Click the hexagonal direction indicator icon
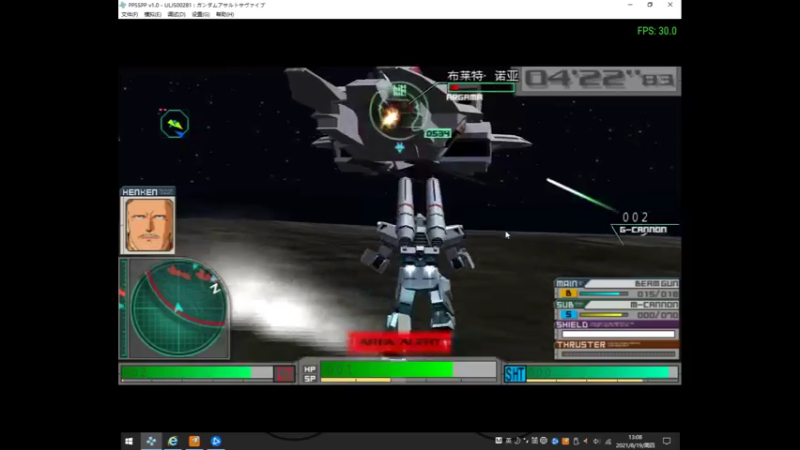Viewport: 800px width, 450px height. tap(174, 123)
